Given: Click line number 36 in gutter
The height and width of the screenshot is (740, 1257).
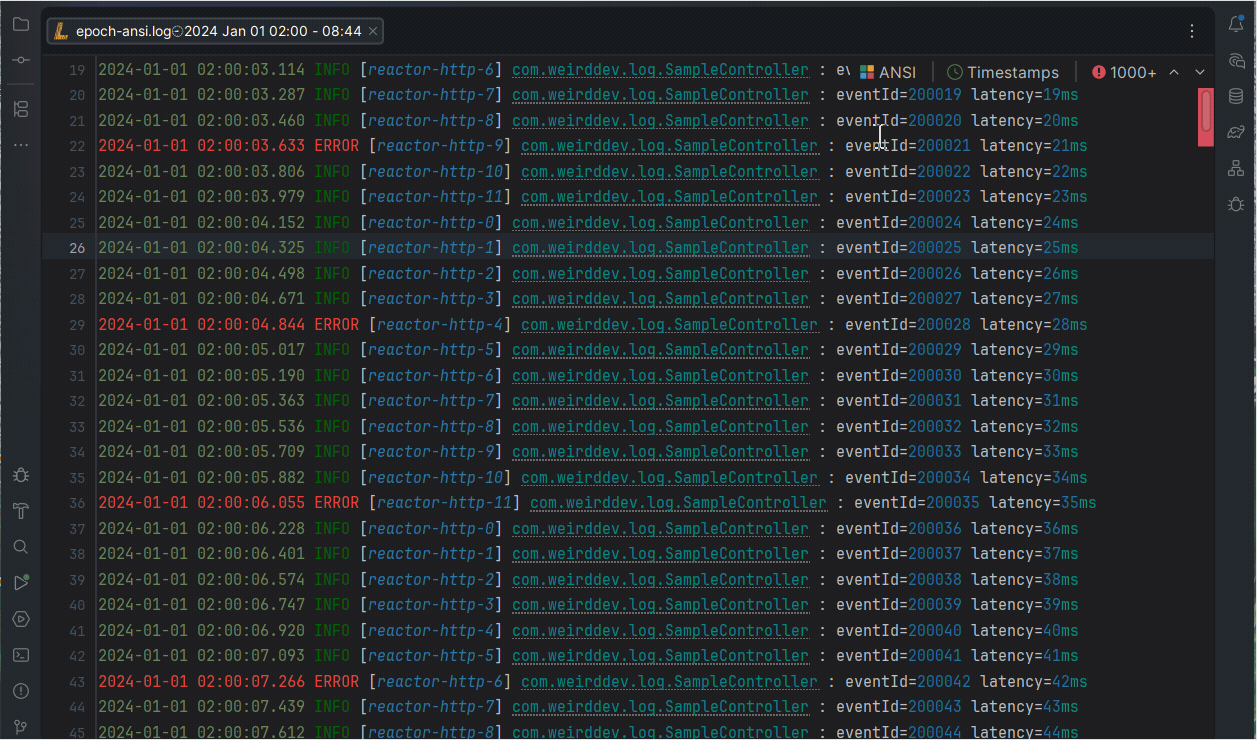Looking at the screenshot, I should click(x=77, y=502).
